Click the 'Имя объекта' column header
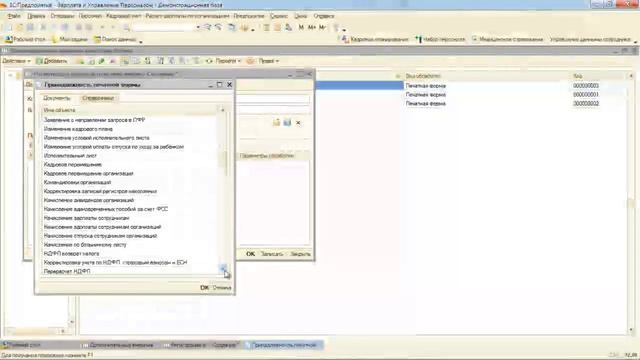 (x=129, y=110)
